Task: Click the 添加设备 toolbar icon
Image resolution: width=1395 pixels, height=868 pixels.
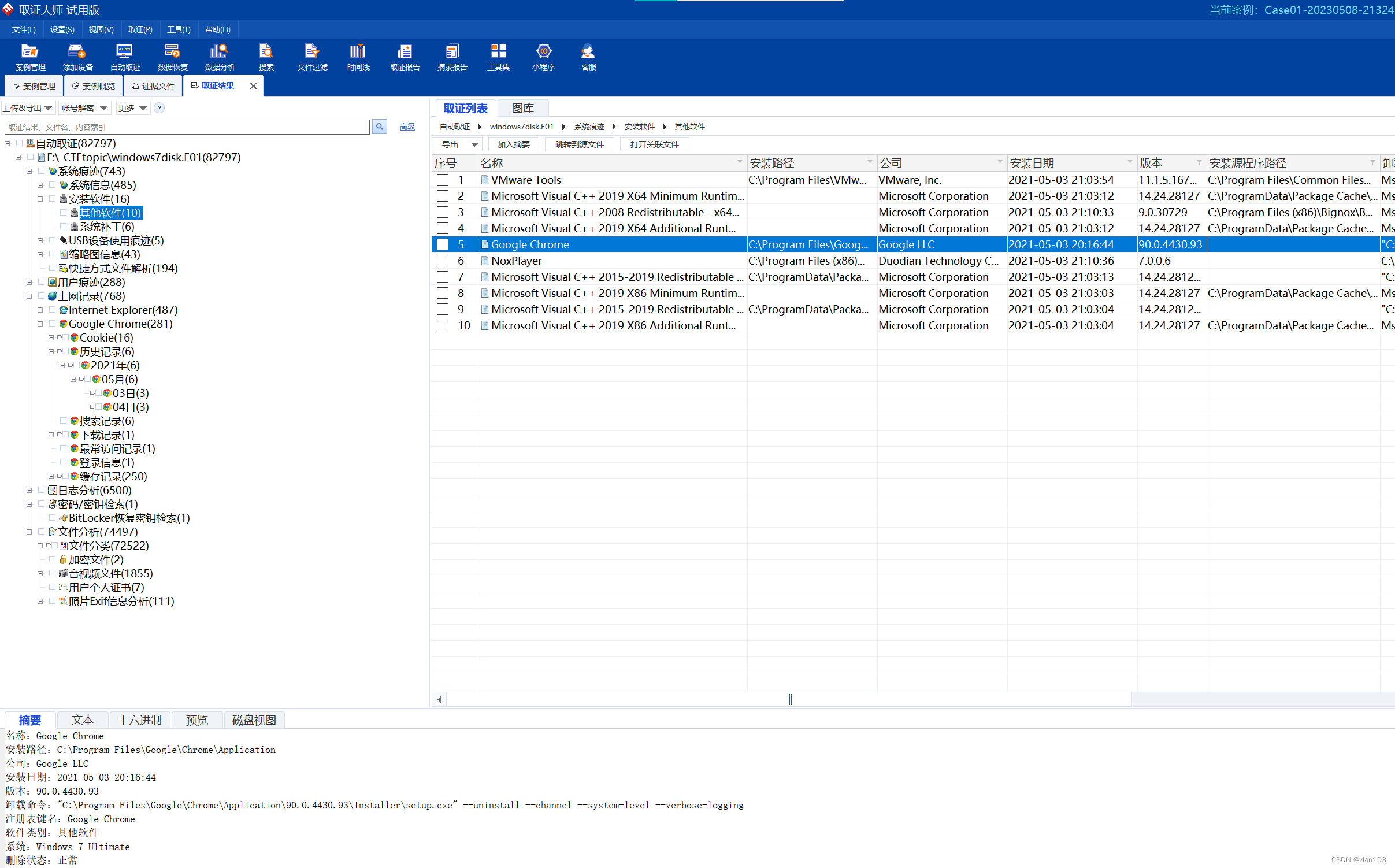Action: click(77, 57)
